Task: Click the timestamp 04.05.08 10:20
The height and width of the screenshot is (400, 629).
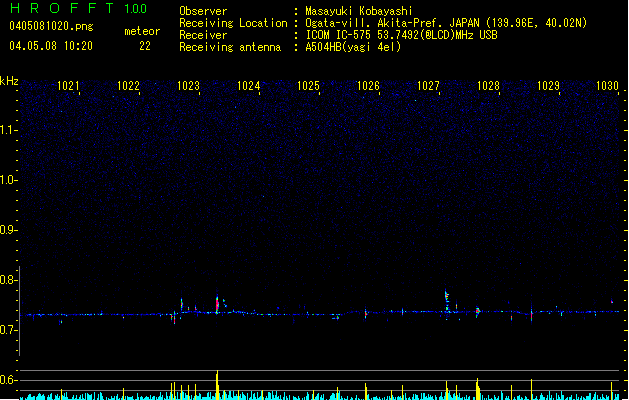Action: coord(51,46)
